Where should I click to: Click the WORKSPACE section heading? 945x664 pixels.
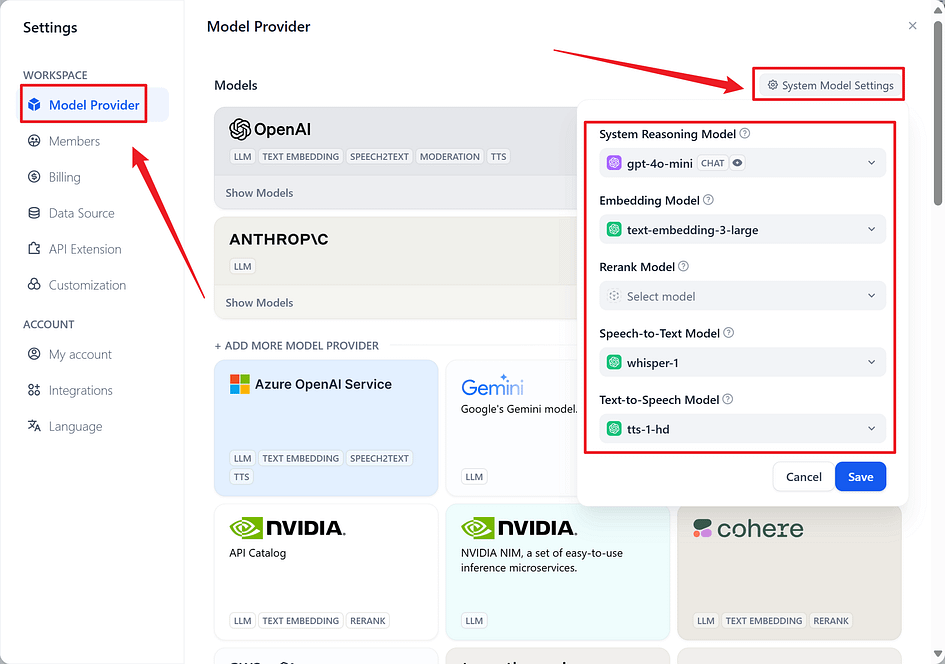tap(55, 75)
